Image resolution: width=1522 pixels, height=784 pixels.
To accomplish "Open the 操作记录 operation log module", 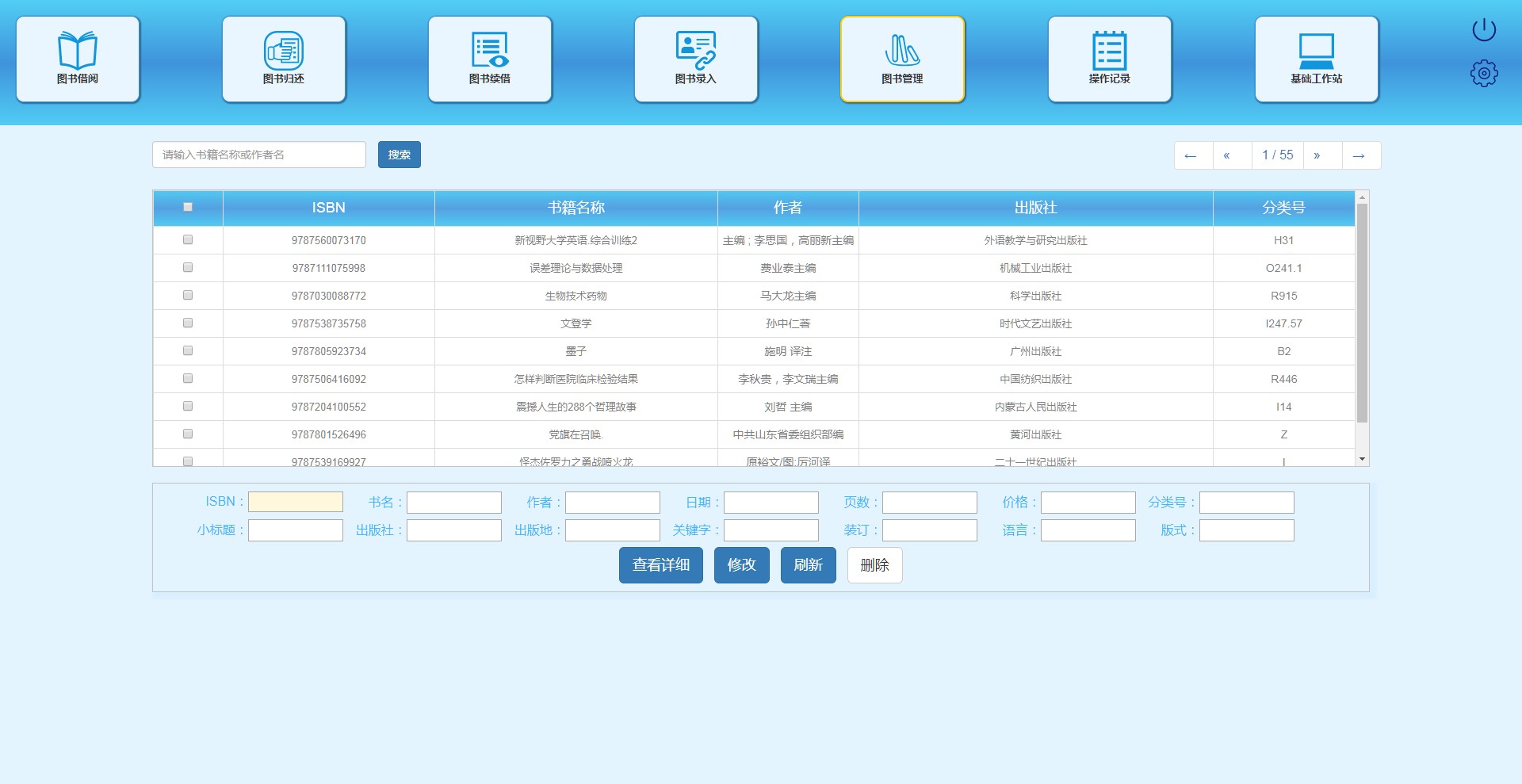I will click(1109, 59).
